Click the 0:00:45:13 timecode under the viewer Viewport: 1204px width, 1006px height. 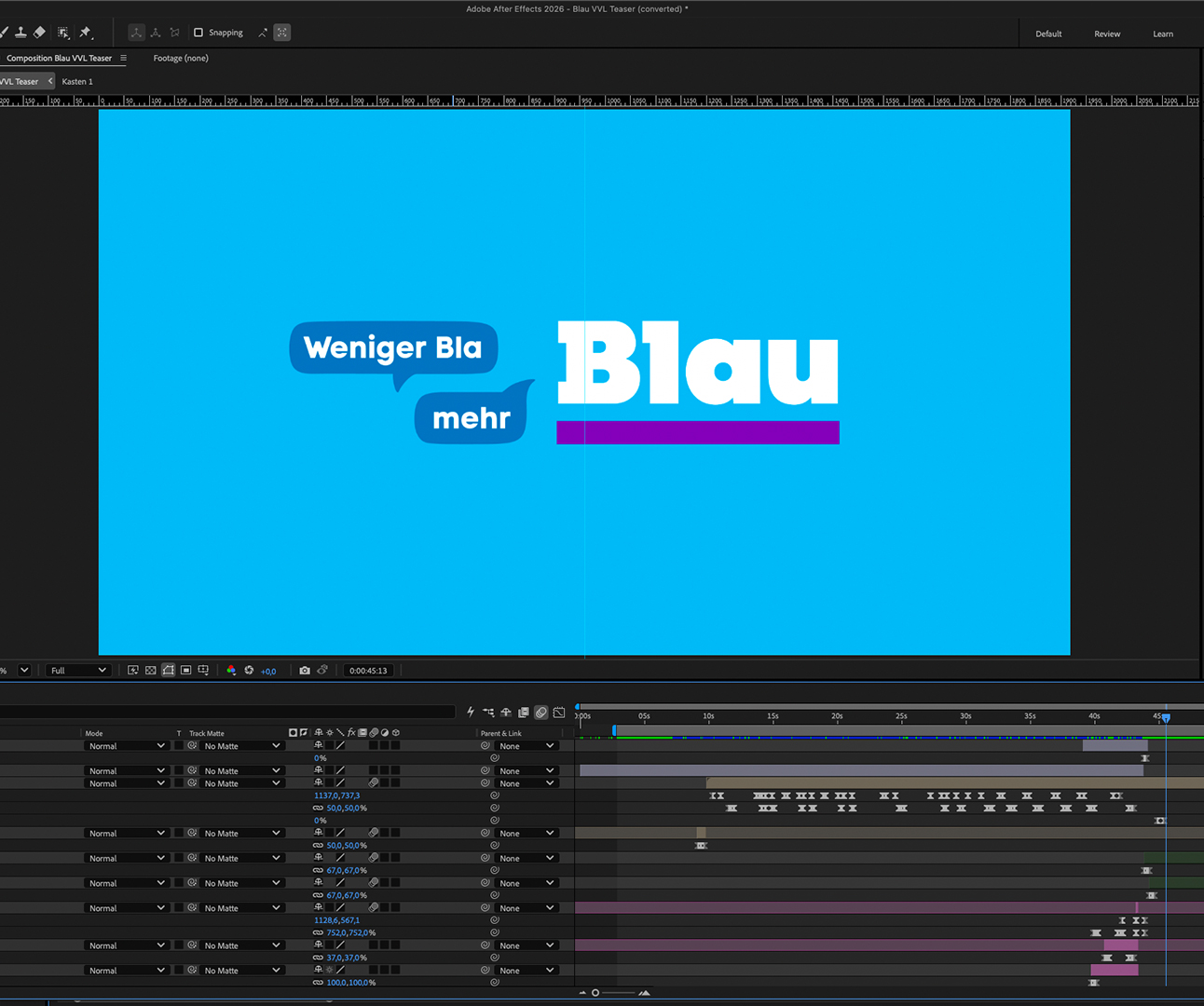[368, 670]
